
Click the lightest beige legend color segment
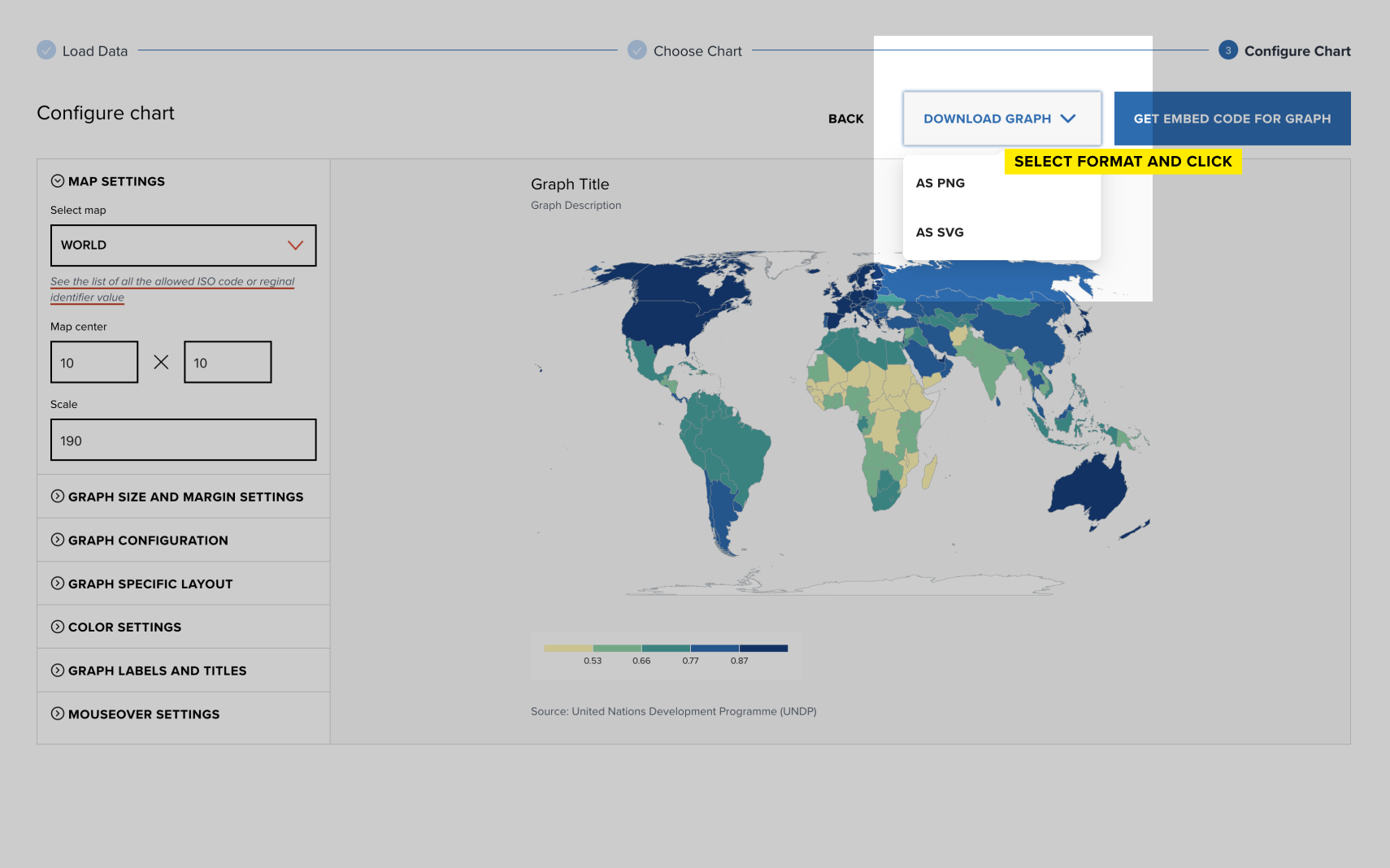coord(568,649)
